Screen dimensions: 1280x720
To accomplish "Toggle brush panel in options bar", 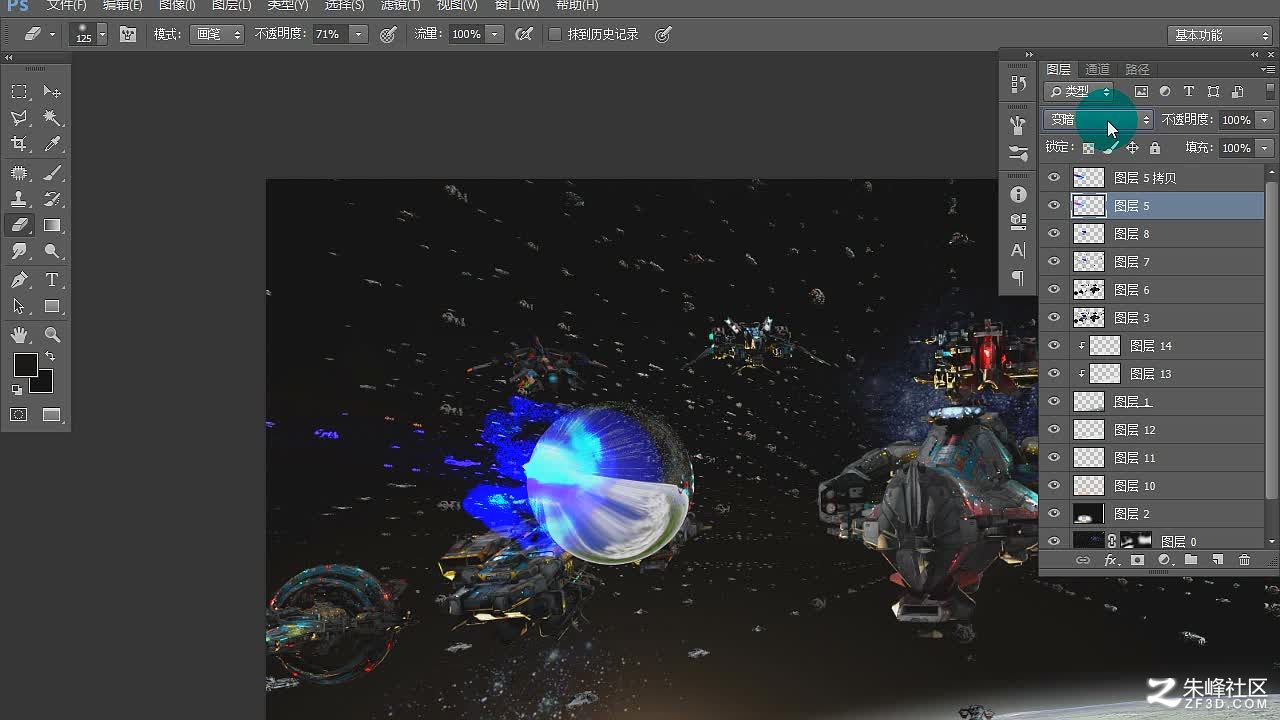I will click(x=128, y=34).
